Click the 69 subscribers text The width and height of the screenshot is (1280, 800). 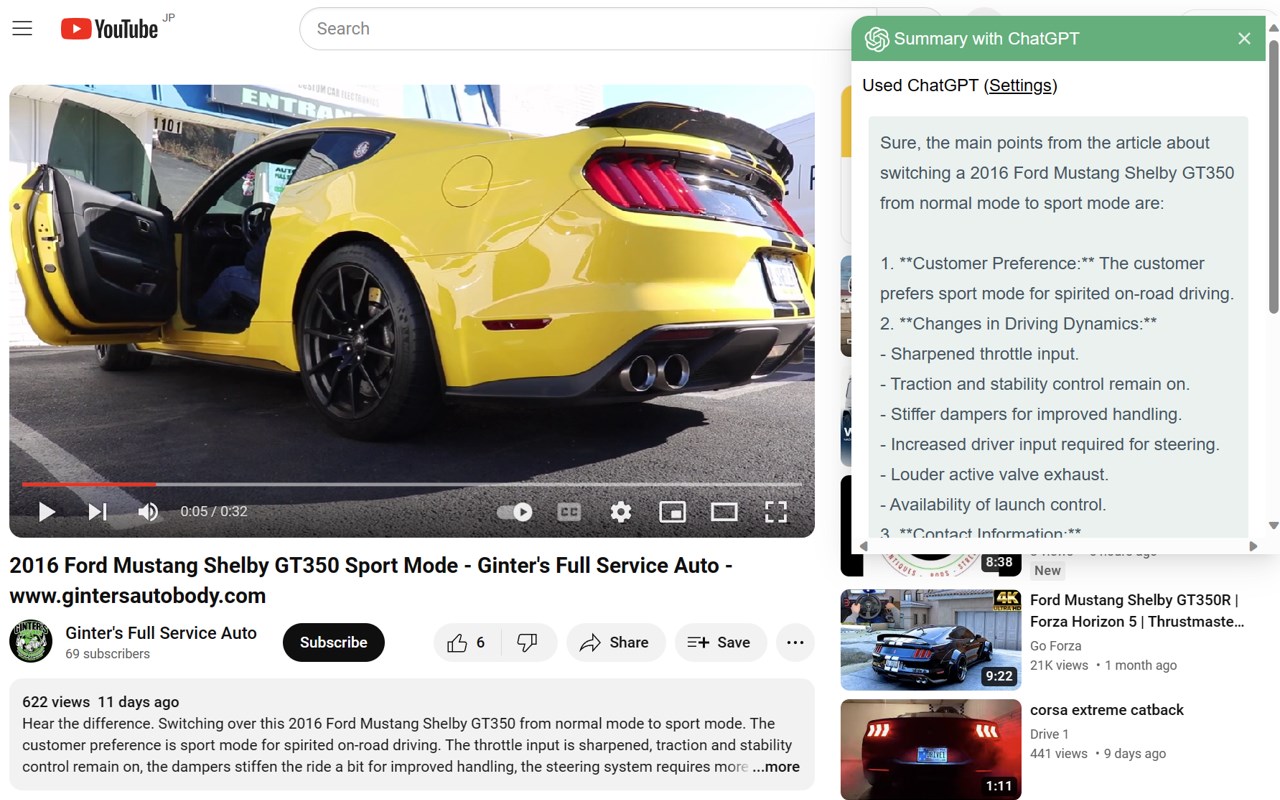point(108,654)
